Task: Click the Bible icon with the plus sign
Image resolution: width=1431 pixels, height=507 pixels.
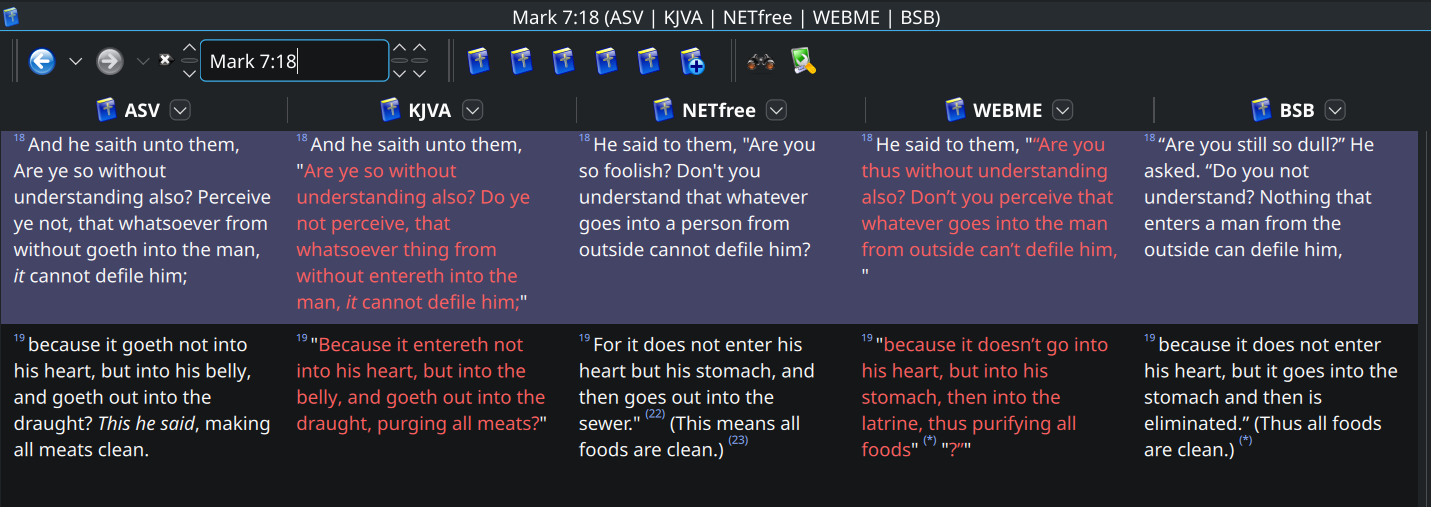Action: tap(693, 62)
